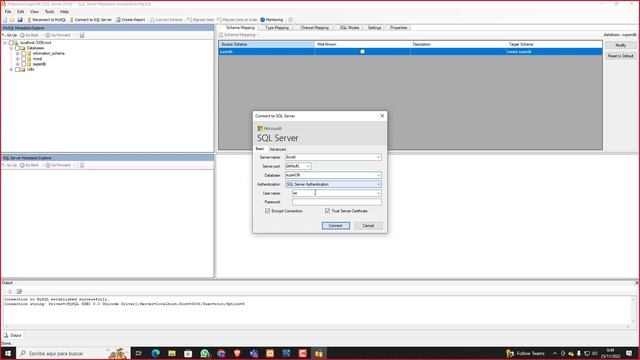Click the Connect button
Screen dimensions: 640x360
pos(336,226)
